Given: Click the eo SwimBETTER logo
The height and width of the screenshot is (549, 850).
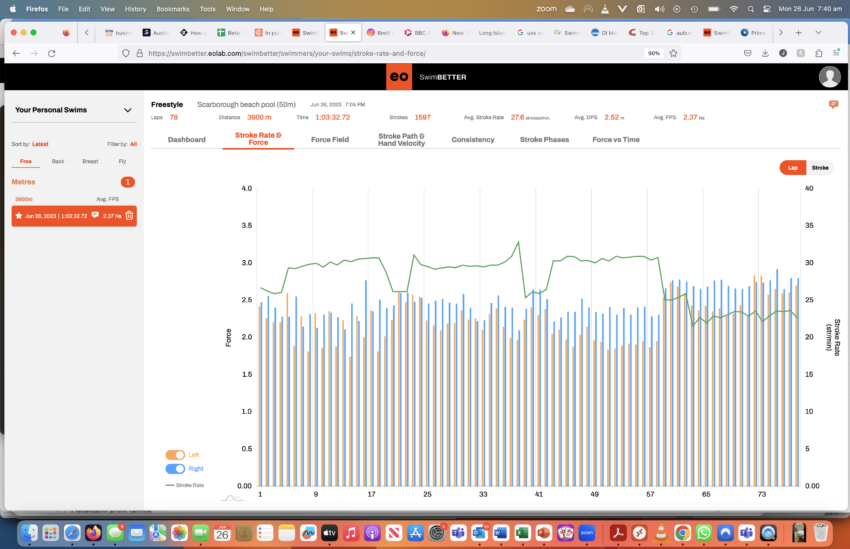Looking at the screenshot, I should click(426, 77).
